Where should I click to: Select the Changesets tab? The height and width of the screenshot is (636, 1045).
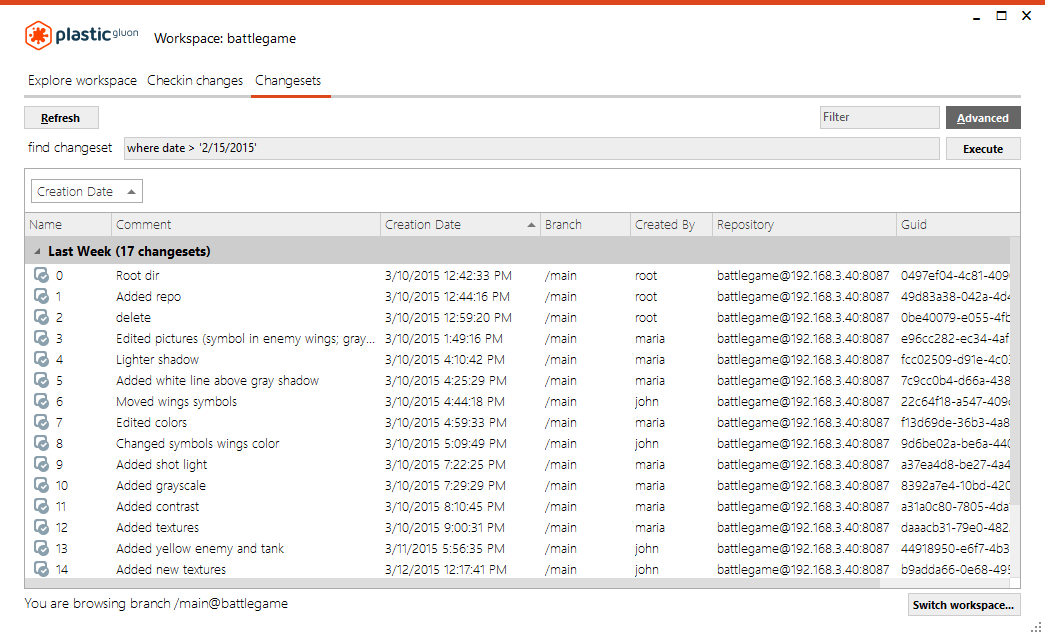[x=288, y=80]
